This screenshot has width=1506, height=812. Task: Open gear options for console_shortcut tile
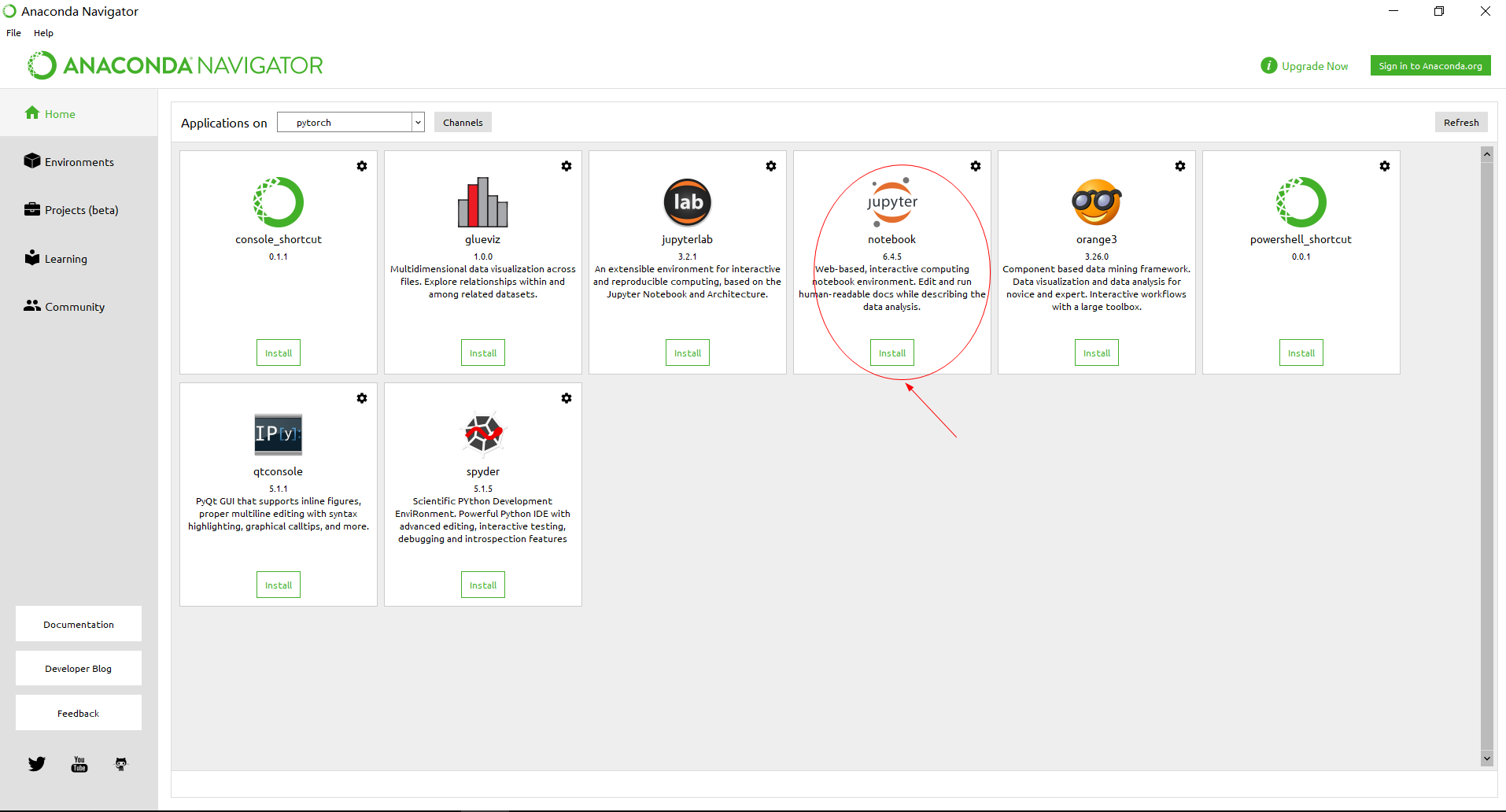click(362, 166)
